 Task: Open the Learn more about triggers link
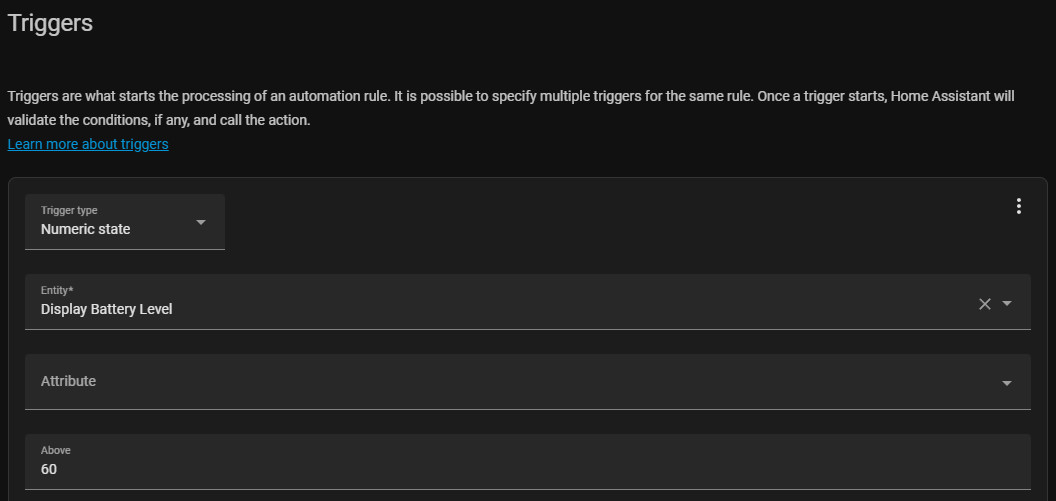(x=88, y=144)
